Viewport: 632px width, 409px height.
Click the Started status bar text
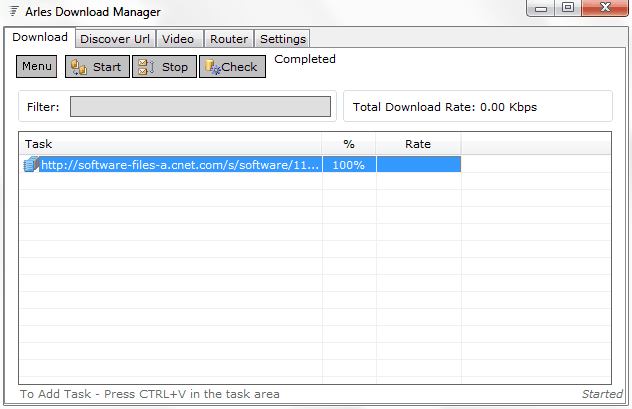tap(602, 394)
